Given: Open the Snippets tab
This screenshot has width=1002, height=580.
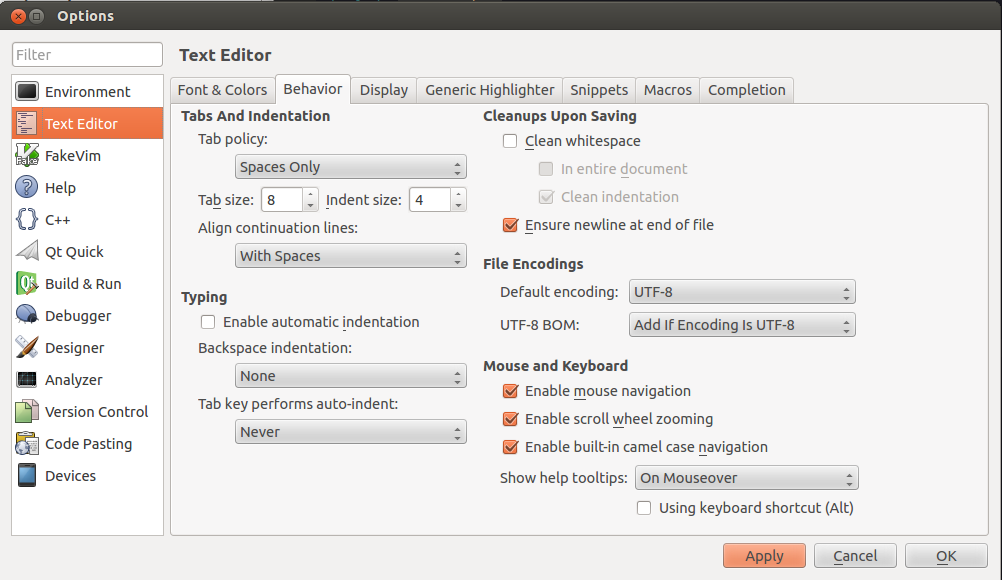Looking at the screenshot, I should pyautogui.click(x=599, y=90).
